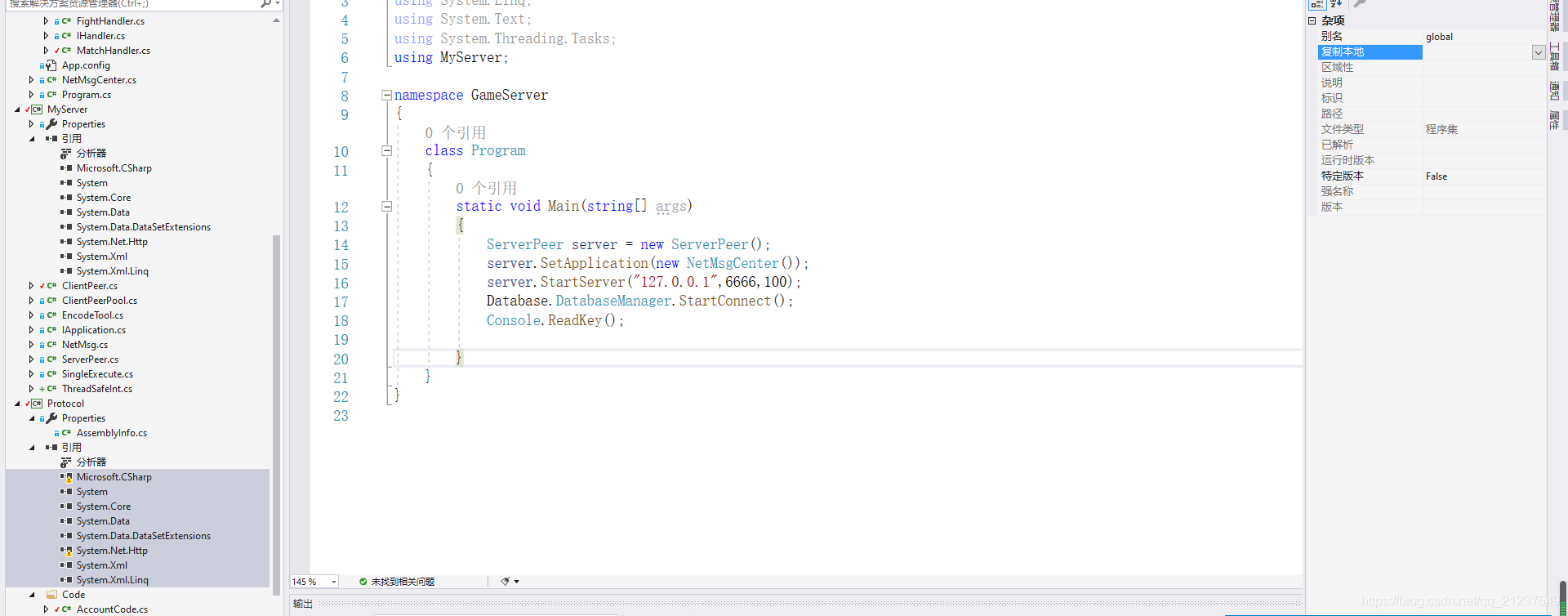Click the Solution Explorer scroll-up arrow
Viewport: 1568px width, 616px height.
click(277, 20)
